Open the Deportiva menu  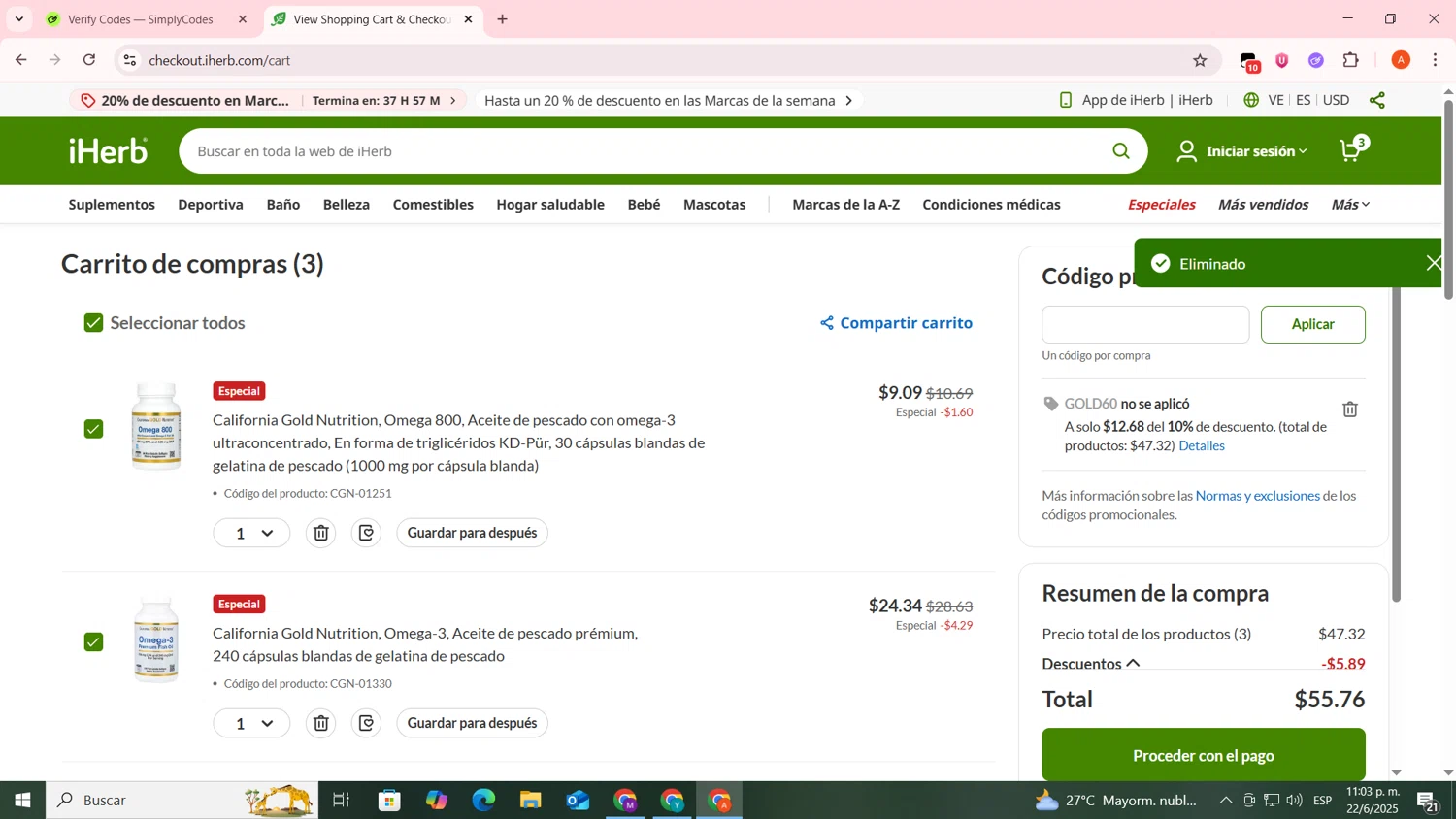click(211, 204)
